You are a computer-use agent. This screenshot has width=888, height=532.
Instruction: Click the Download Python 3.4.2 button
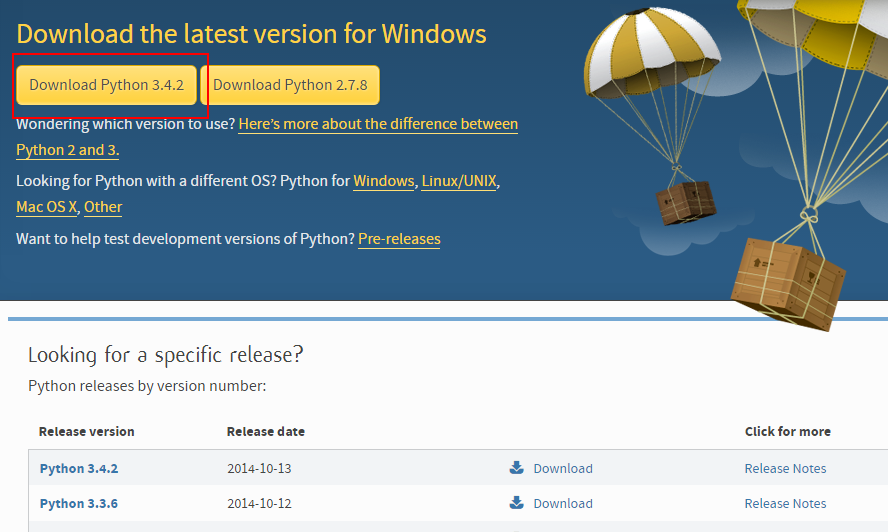coord(106,85)
